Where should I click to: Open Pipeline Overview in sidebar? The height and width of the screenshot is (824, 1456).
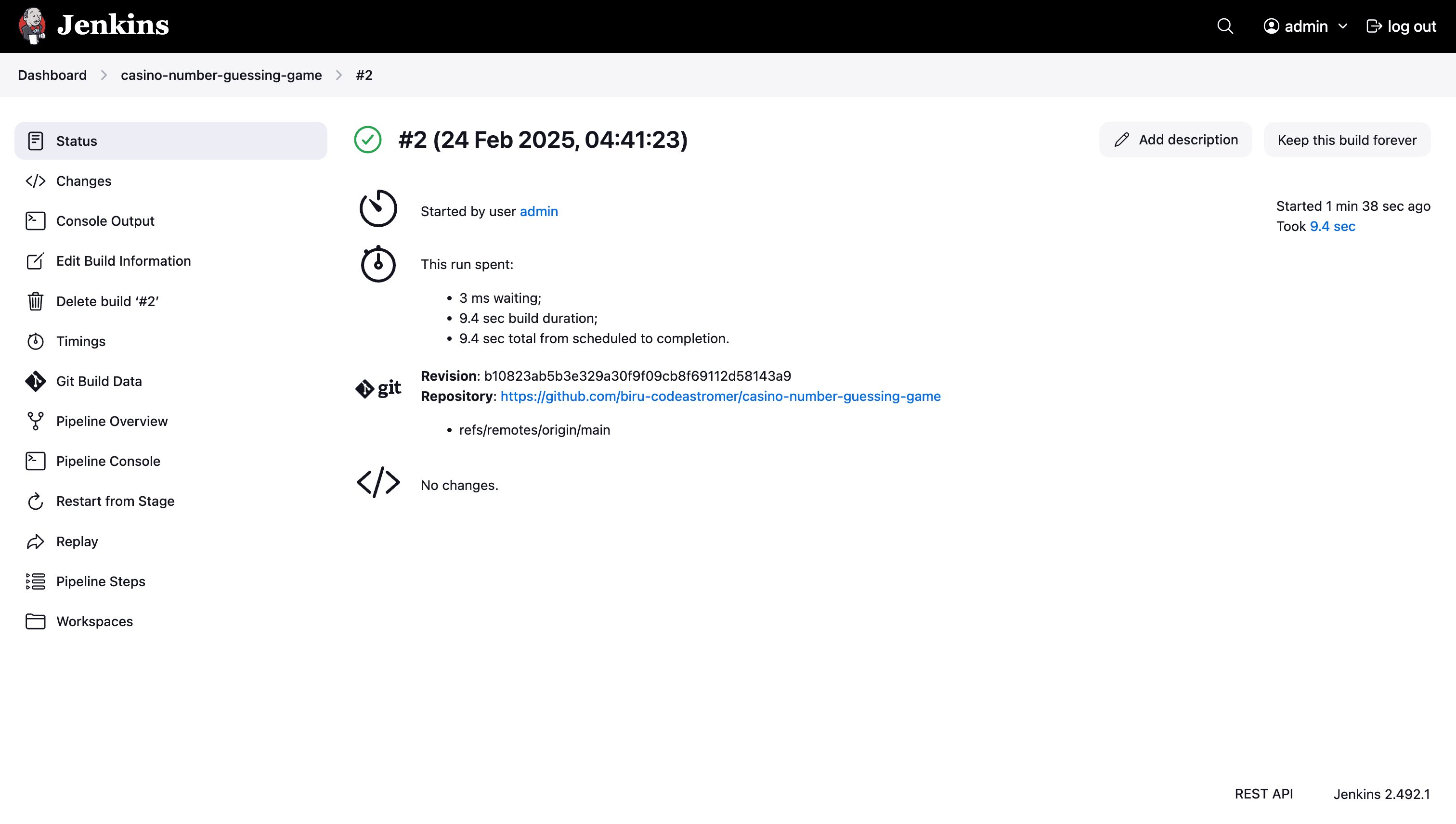112,421
